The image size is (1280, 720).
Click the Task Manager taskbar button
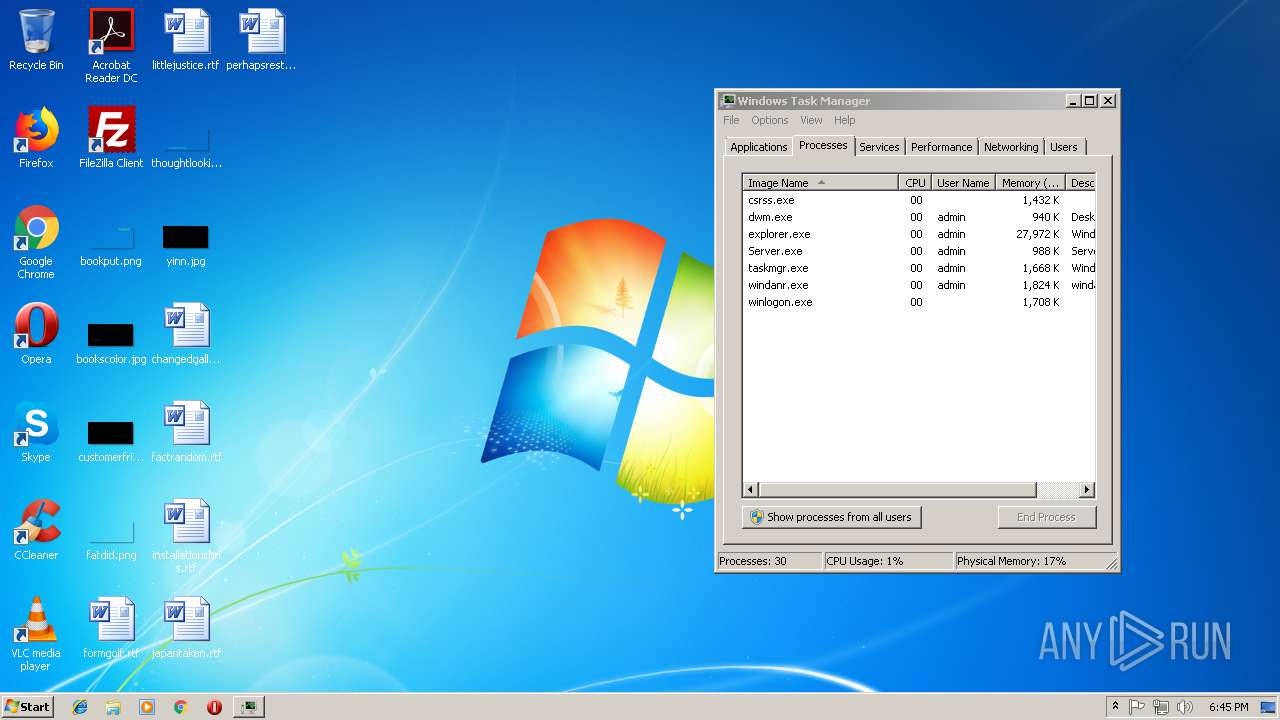click(x=248, y=707)
